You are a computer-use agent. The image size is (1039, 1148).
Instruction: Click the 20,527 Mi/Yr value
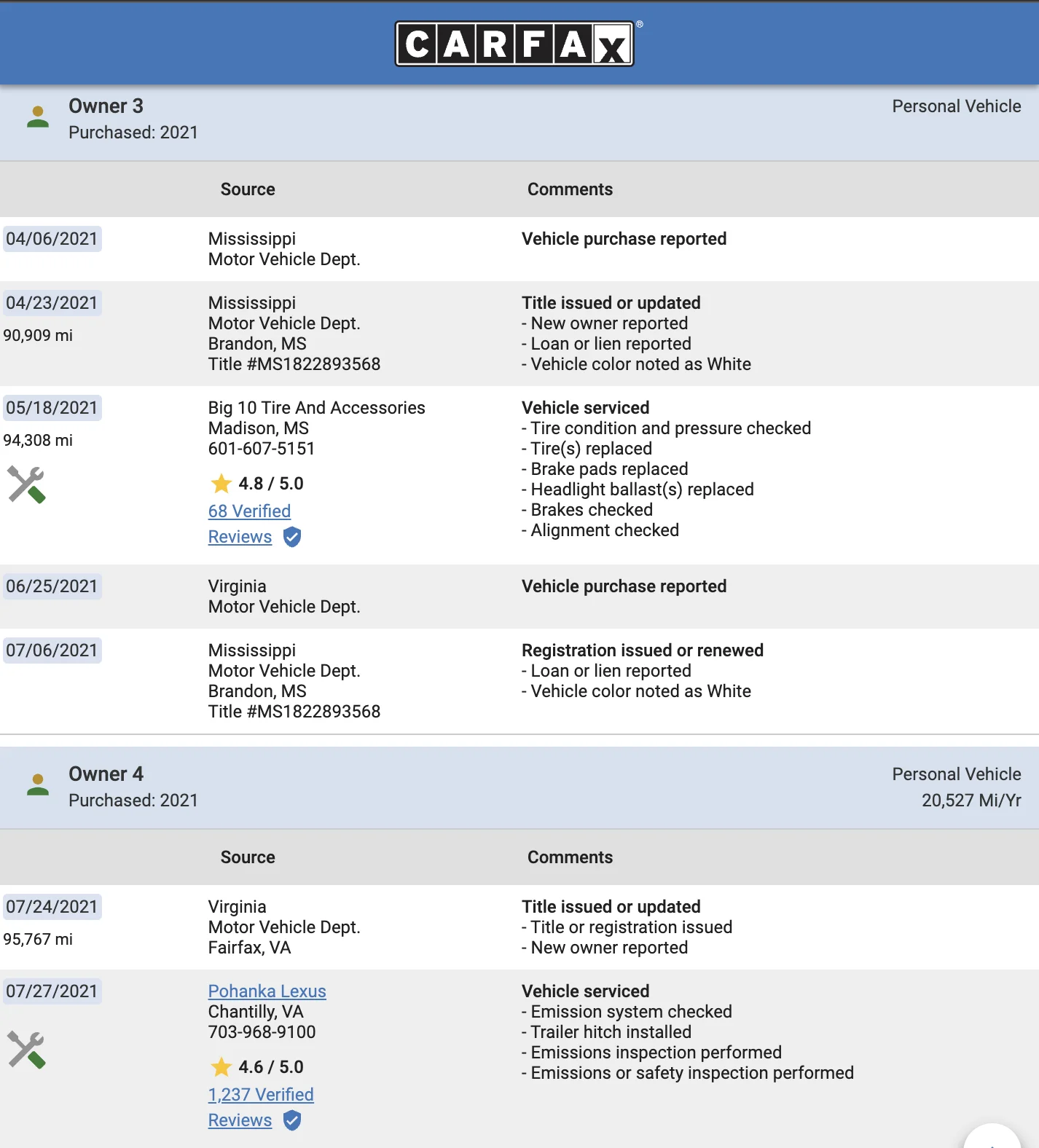coord(971,801)
